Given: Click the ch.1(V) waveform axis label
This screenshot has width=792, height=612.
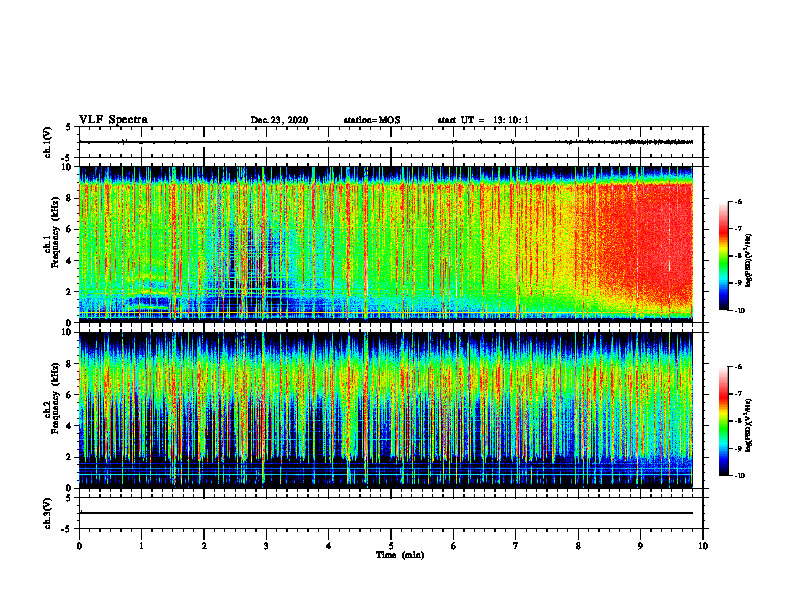Looking at the screenshot, I should coord(48,142).
